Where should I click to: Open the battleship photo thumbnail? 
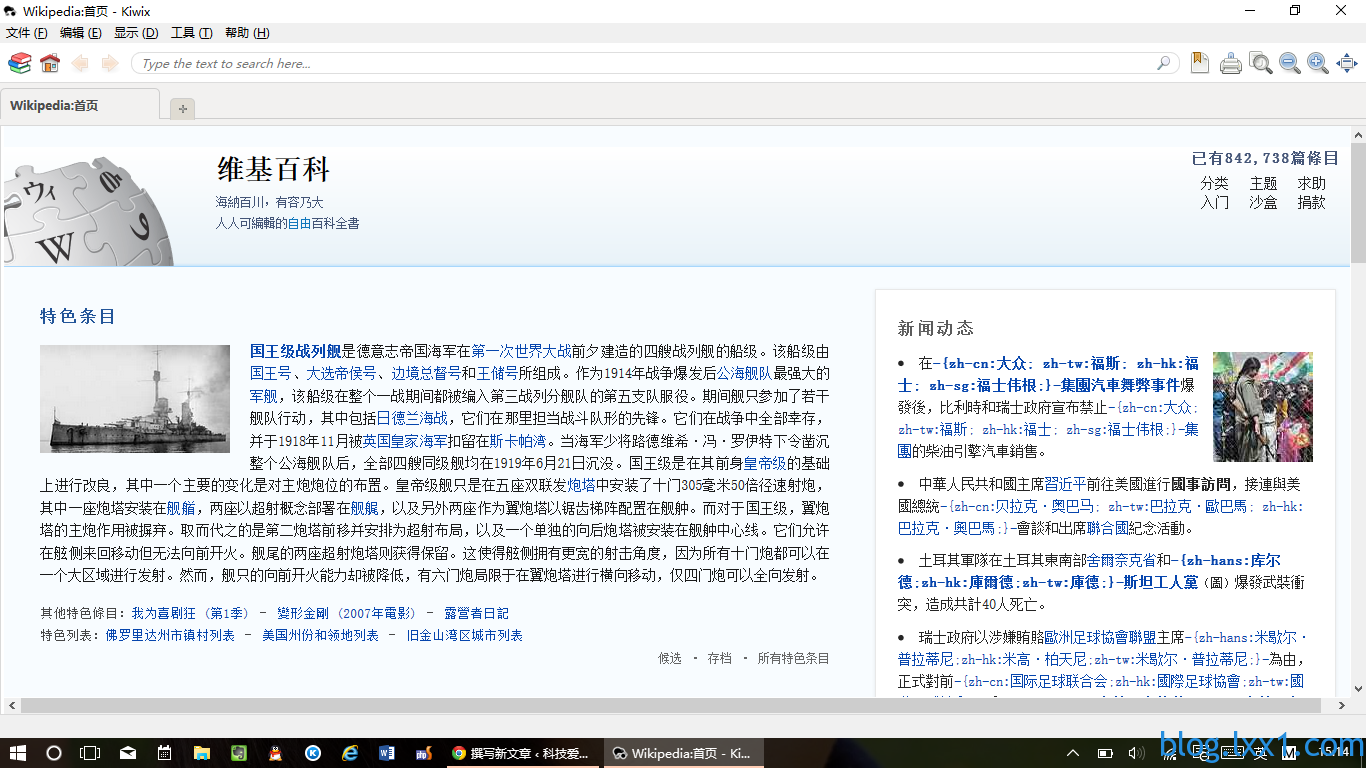click(x=135, y=399)
